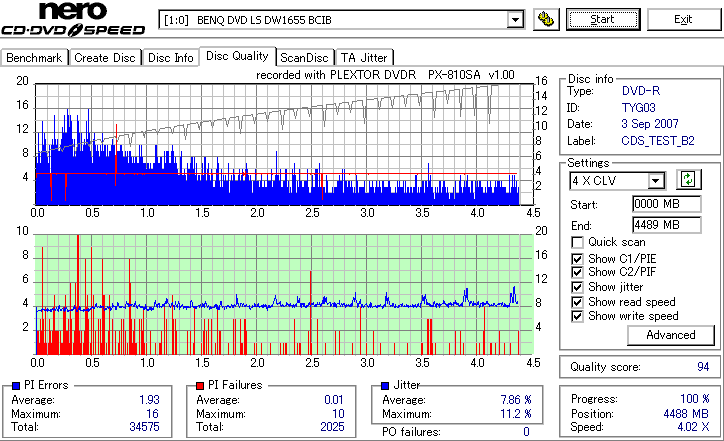Click the Start button
724x441 pixels.
coord(603,19)
